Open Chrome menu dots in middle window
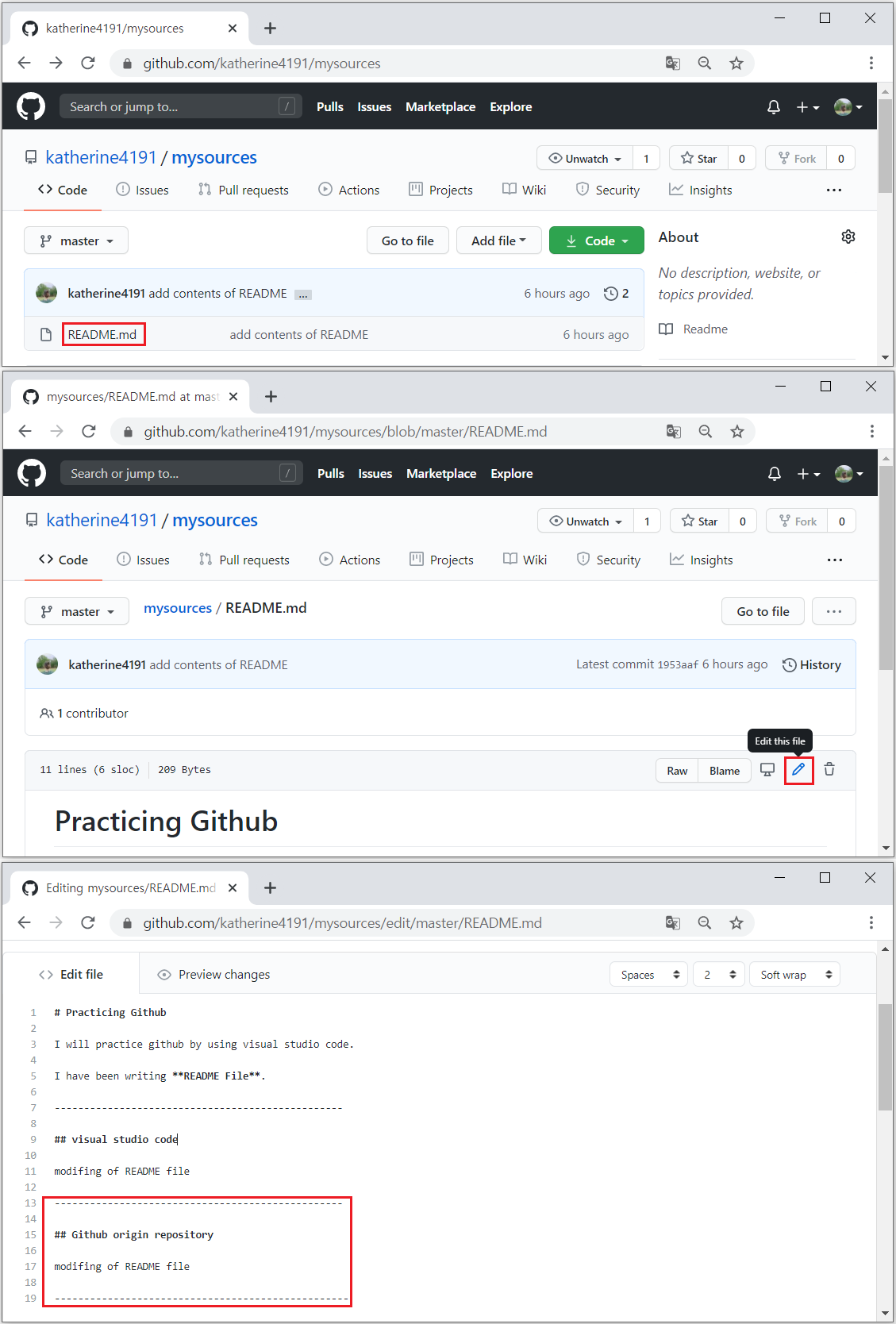Viewport: 896px width, 1324px height. click(872, 431)
